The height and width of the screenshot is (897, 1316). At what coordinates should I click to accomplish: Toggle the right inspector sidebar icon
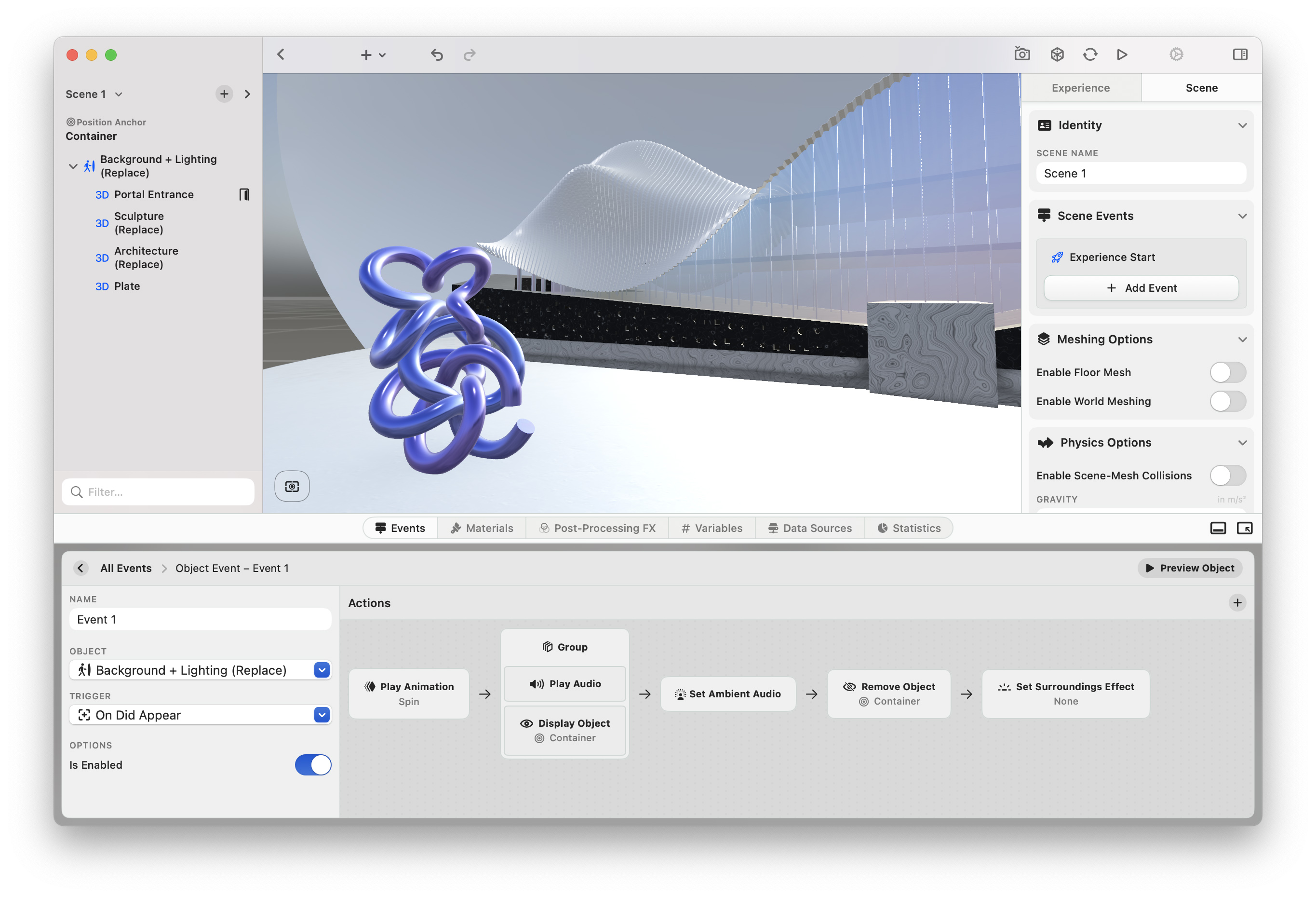coord(1239,54)
